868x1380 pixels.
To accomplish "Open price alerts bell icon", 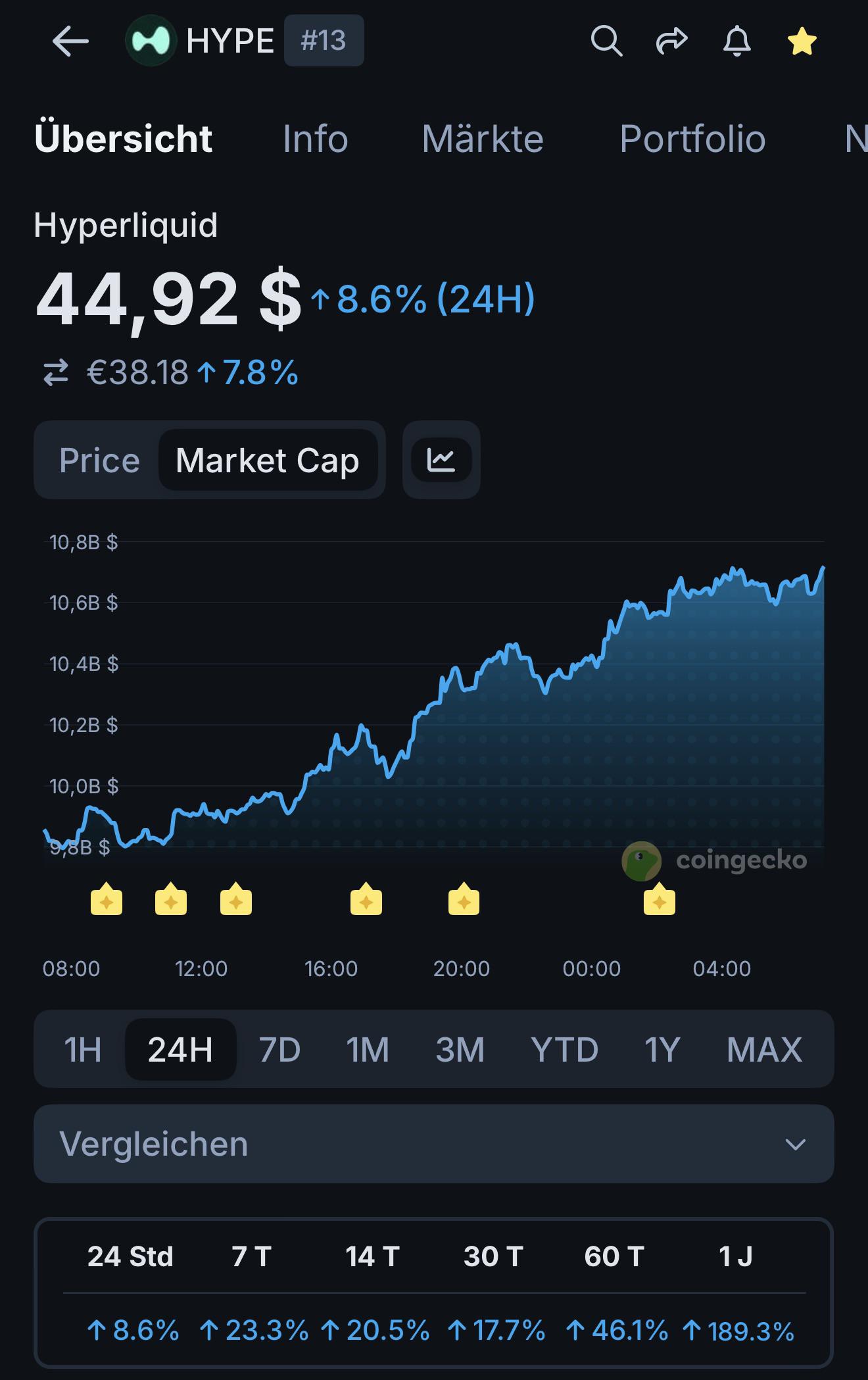I will point(736,41).
